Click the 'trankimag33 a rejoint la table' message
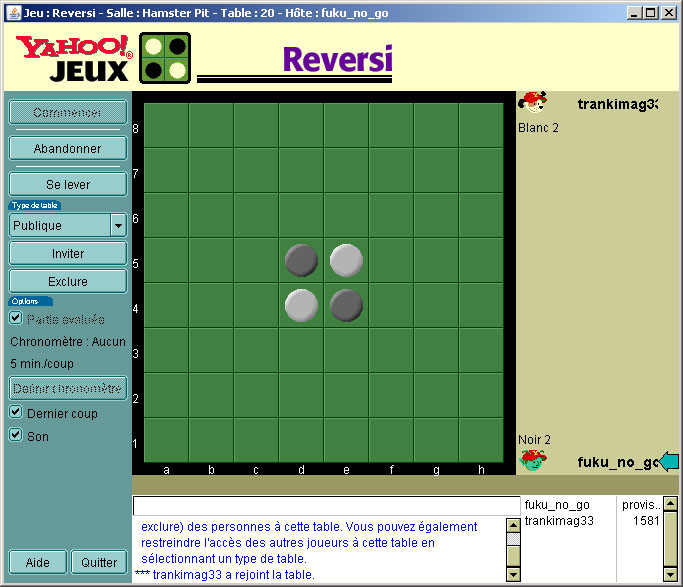683x587 pixels. click(x=225, y=575)
